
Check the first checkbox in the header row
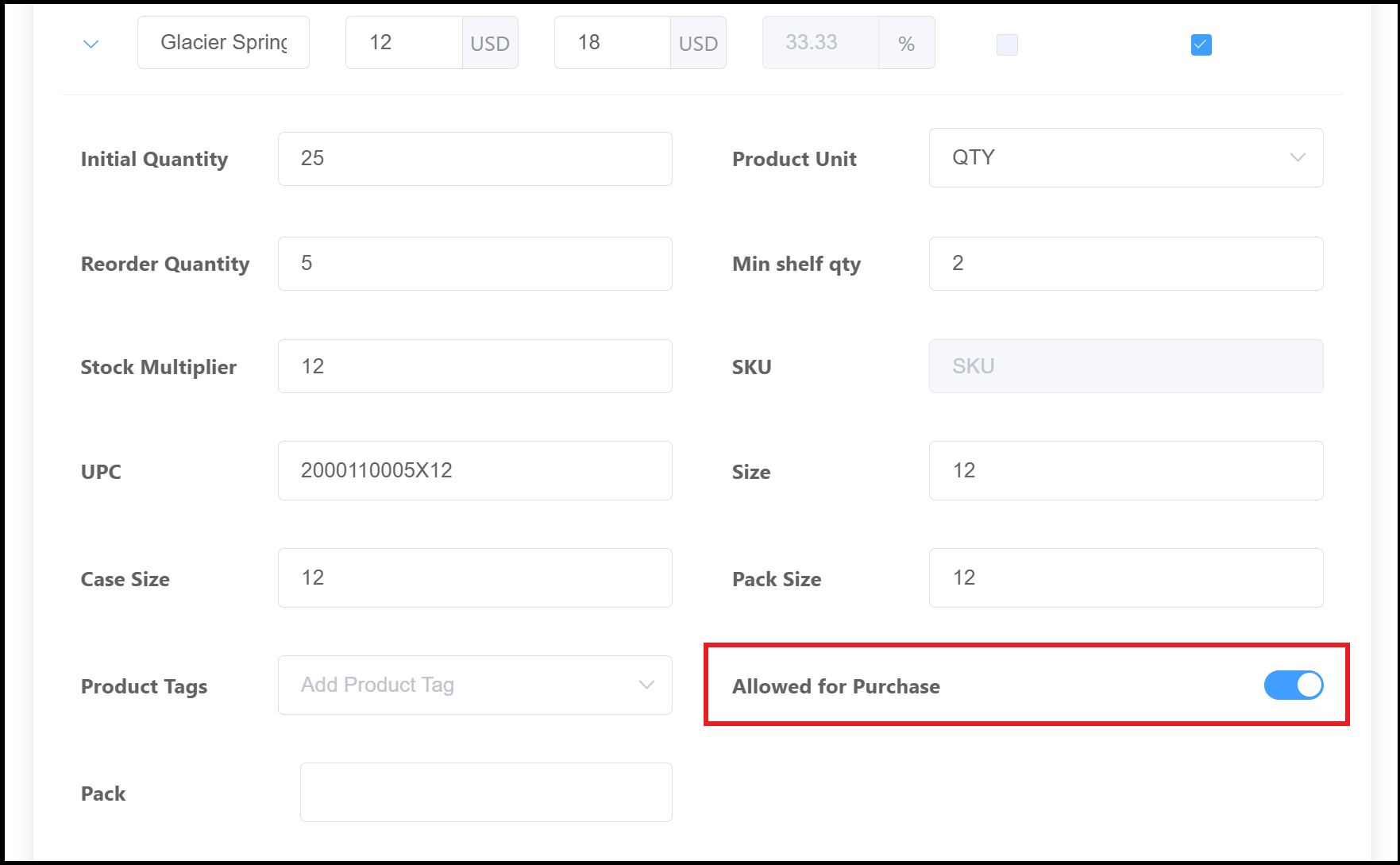click(1006, 44)
